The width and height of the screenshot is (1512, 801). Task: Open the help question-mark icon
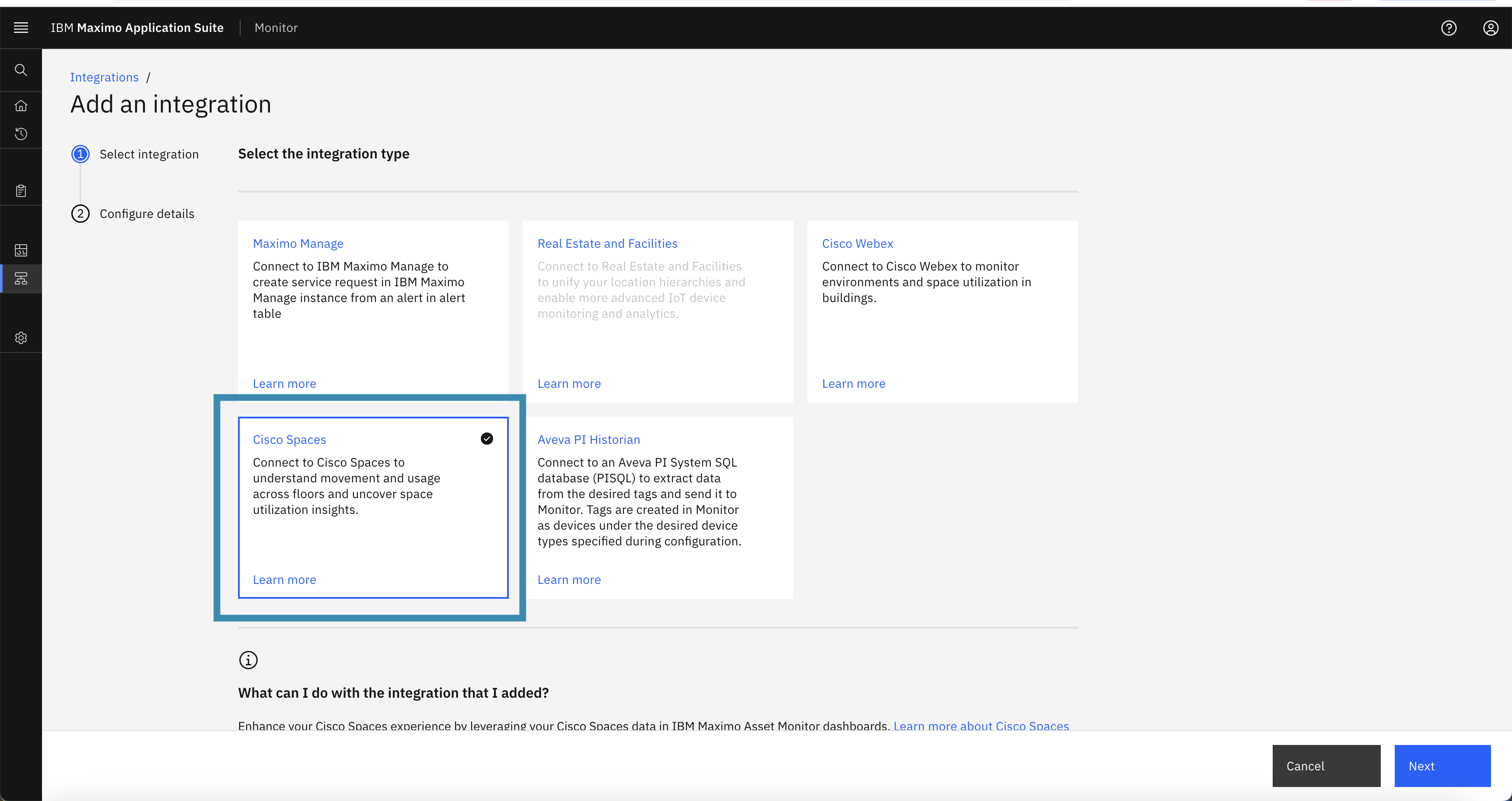tap(1449, 28)
